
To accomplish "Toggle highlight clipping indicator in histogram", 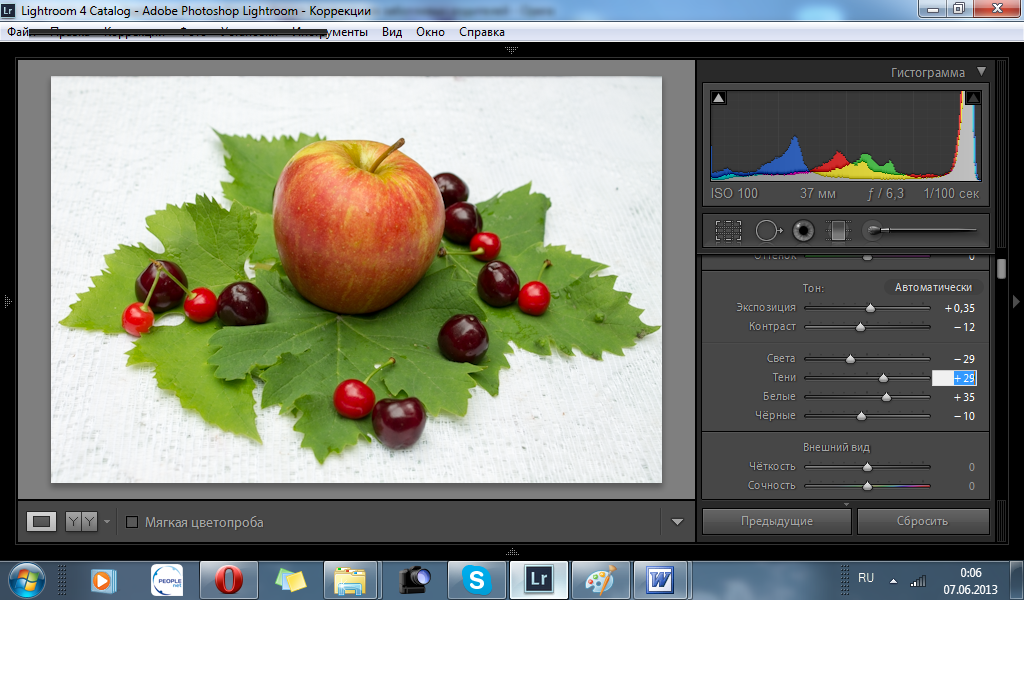I will coord(972,98).
